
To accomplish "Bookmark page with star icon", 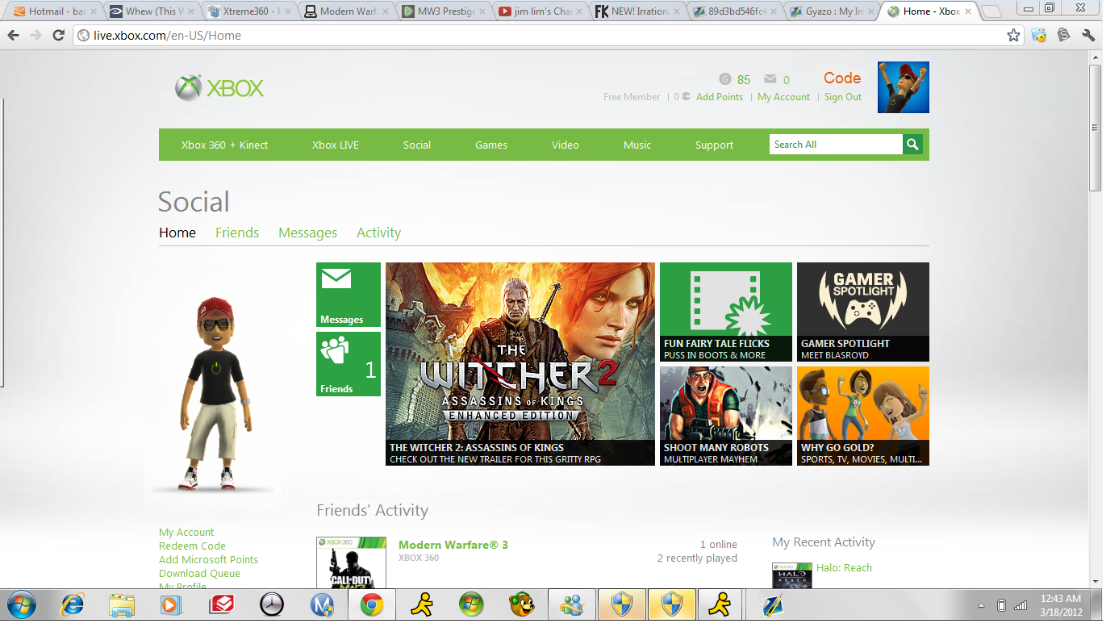I will [x=1013, y=35].
